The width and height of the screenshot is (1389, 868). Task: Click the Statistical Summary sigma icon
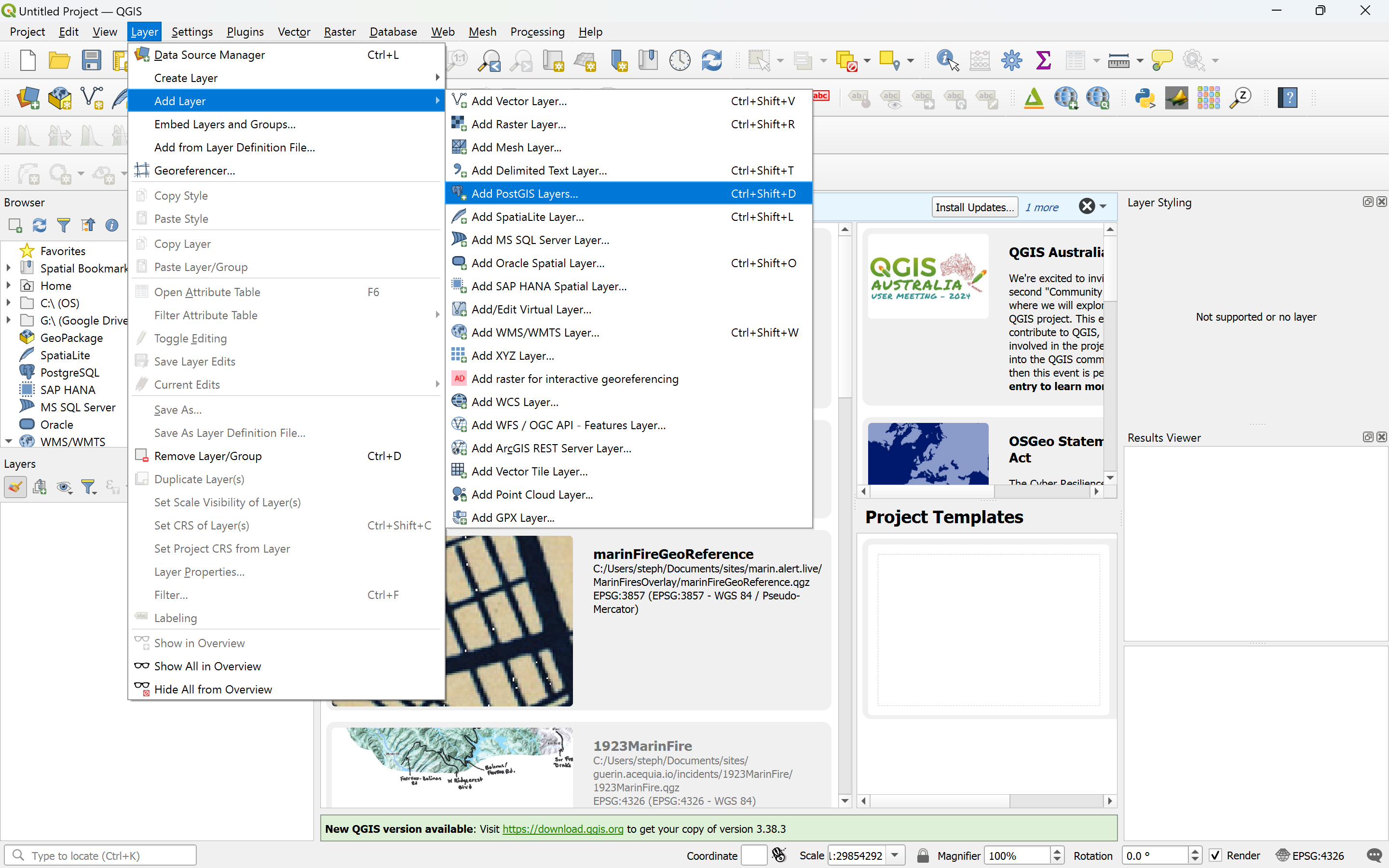(x=1044, y=60)
